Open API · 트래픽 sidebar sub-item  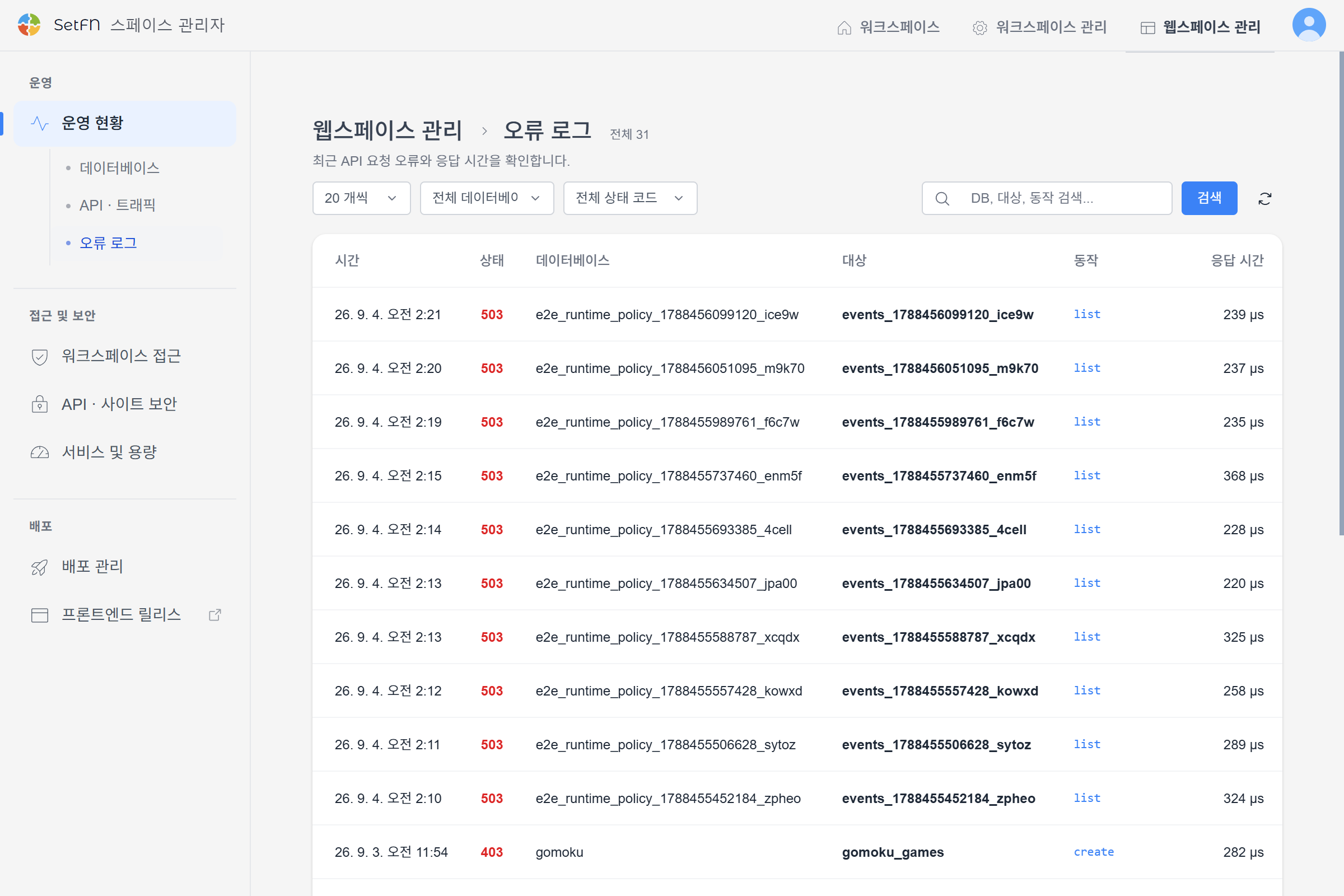coord(118,205)
